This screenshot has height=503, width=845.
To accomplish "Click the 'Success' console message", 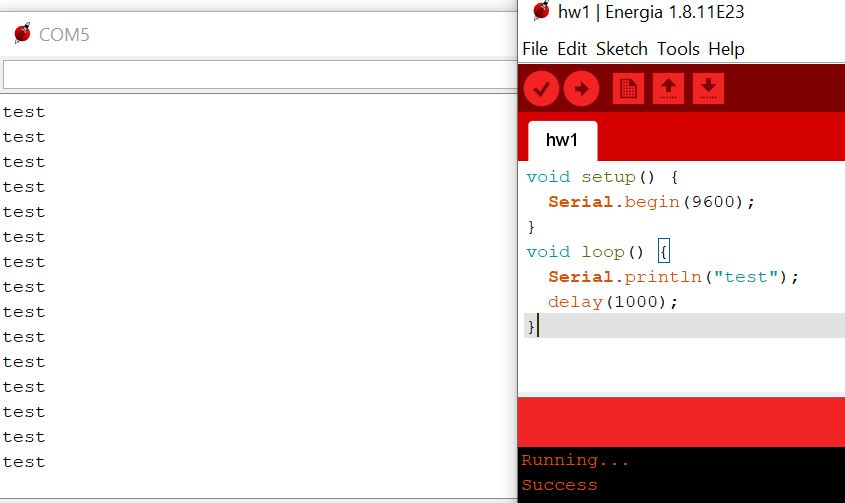I will coord(559,485).
